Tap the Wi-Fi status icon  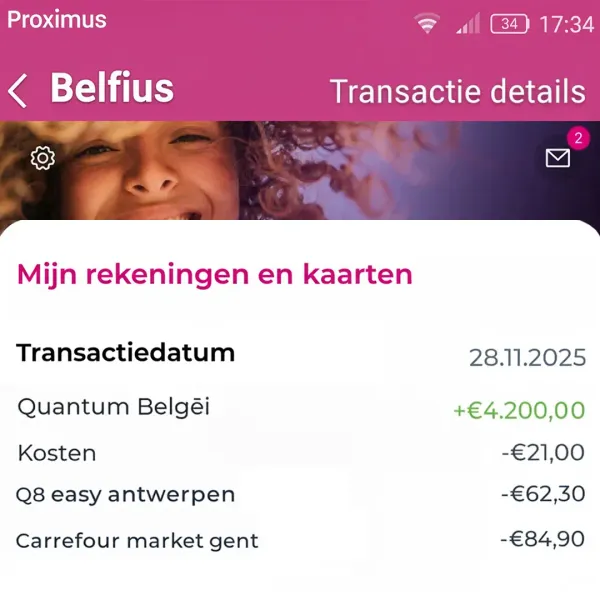click(x=428, y=24)
